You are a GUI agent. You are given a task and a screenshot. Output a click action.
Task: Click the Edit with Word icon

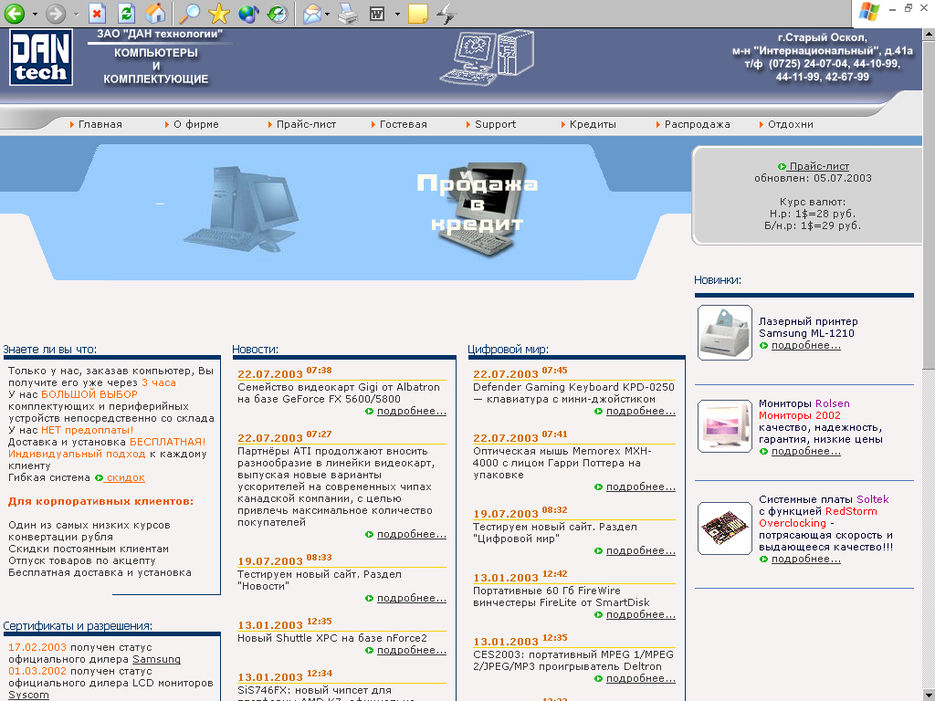(x=377, y=13)
